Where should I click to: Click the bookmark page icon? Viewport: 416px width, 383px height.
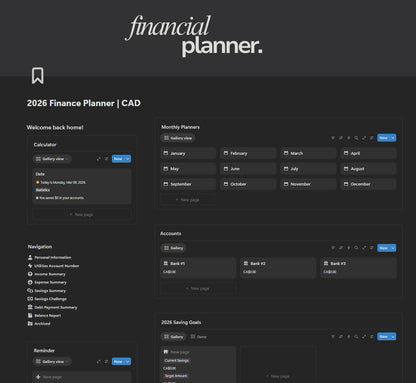pyautogui.click(x=38, y=76)
